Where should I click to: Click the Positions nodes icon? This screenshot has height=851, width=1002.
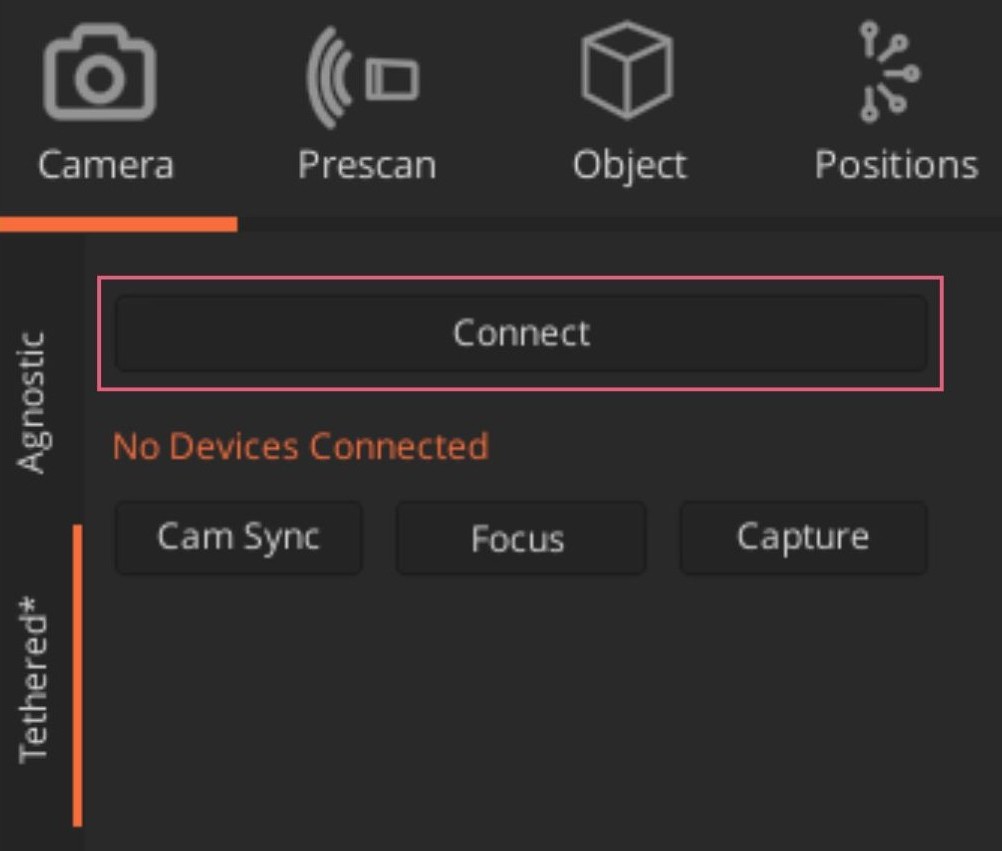tap(890, 72)
